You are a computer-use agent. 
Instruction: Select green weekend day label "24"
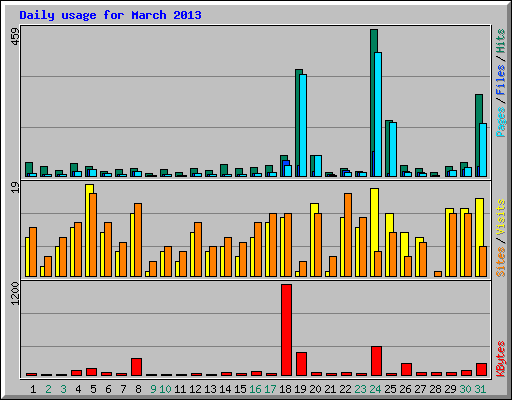375,389
